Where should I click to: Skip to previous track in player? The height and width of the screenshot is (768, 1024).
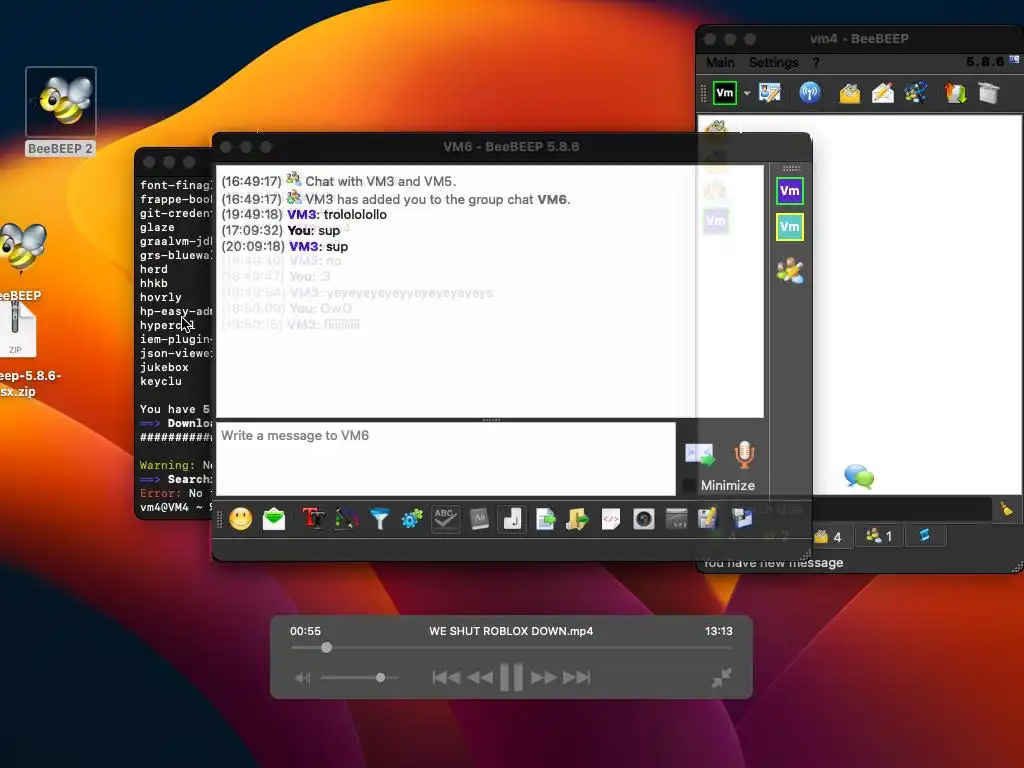coord(446,678)
